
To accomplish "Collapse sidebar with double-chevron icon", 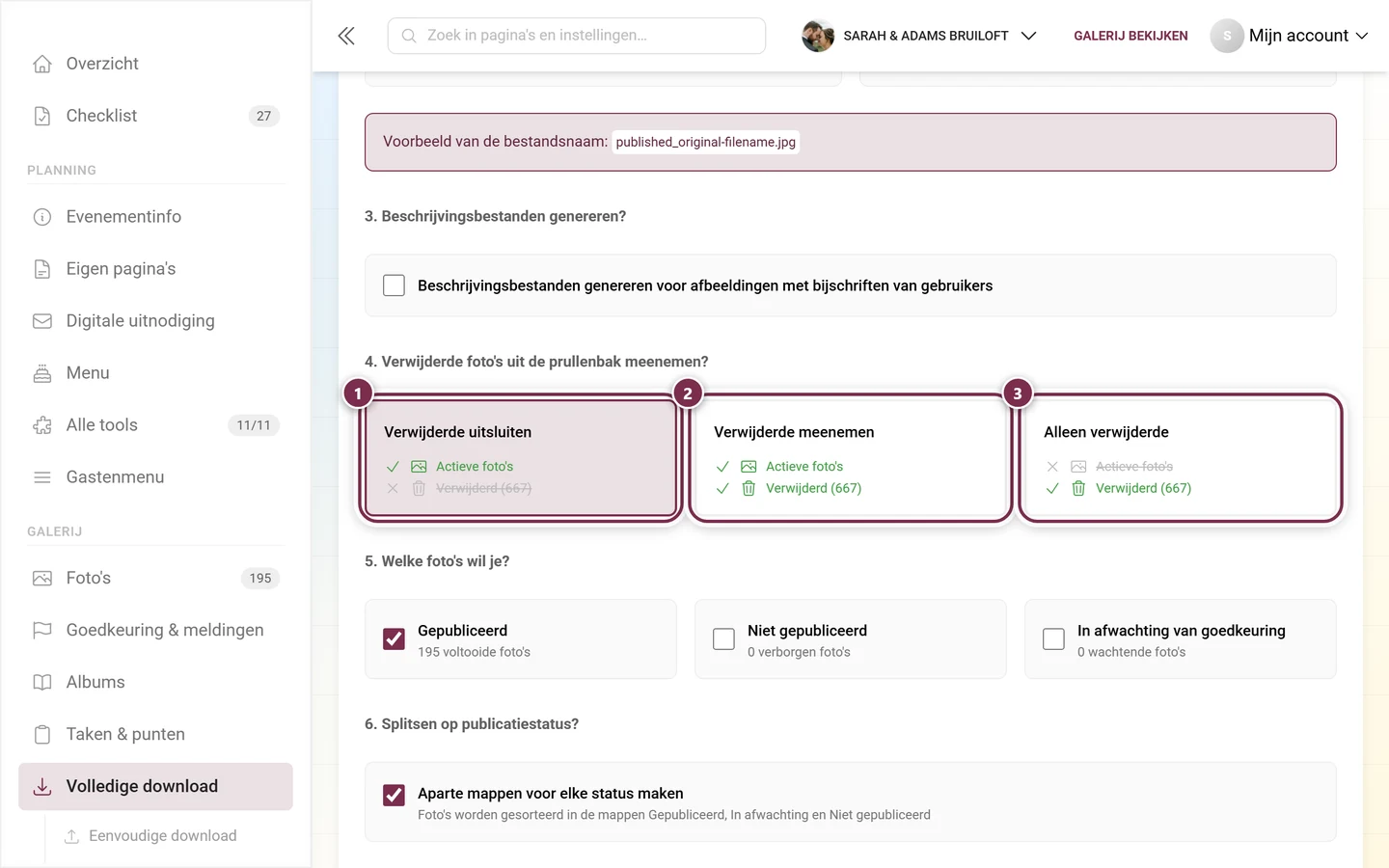I will [x=346, y=36].
